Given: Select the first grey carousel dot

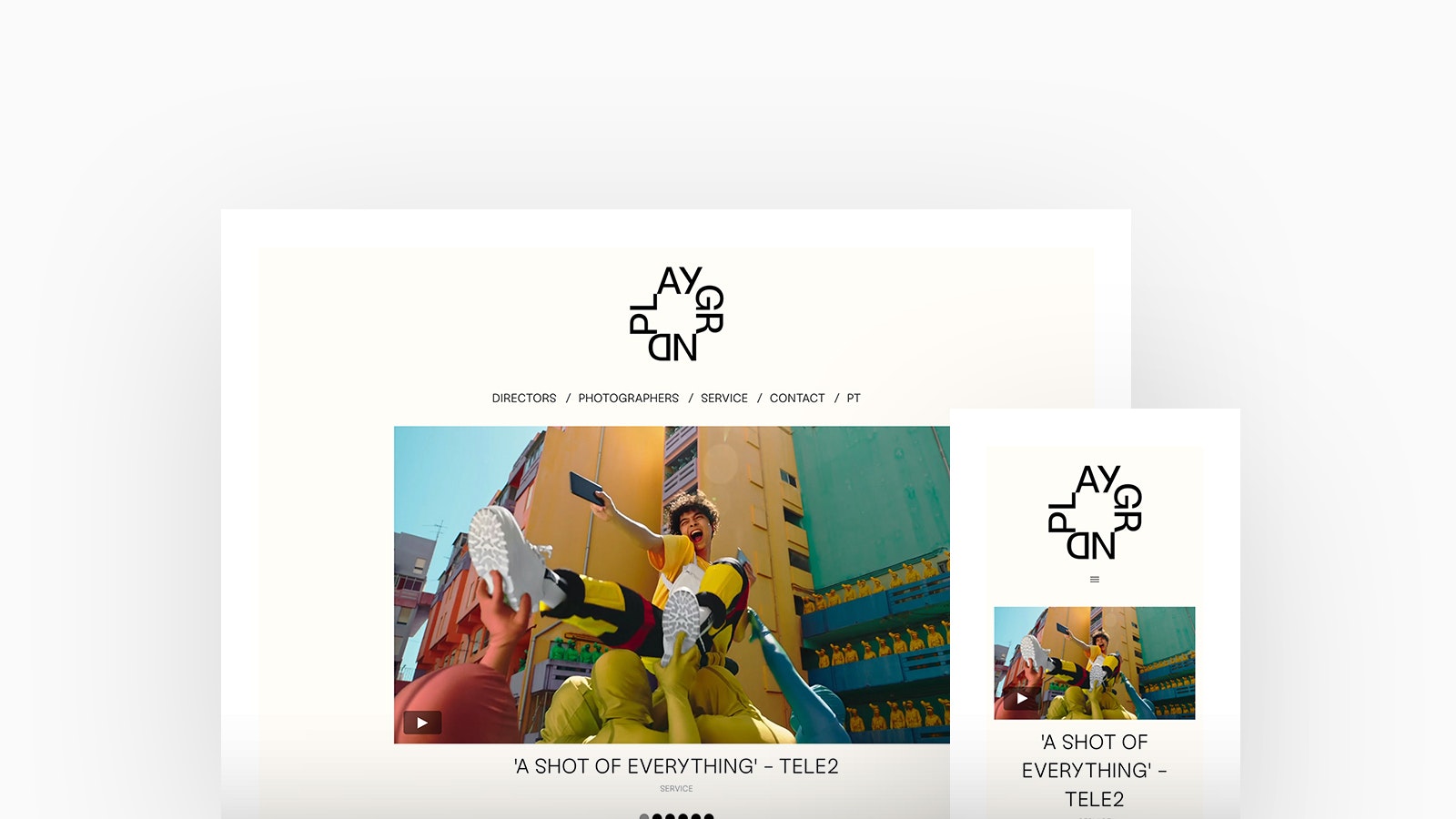Looking at the screenshot, I should (x=644, y=816).
